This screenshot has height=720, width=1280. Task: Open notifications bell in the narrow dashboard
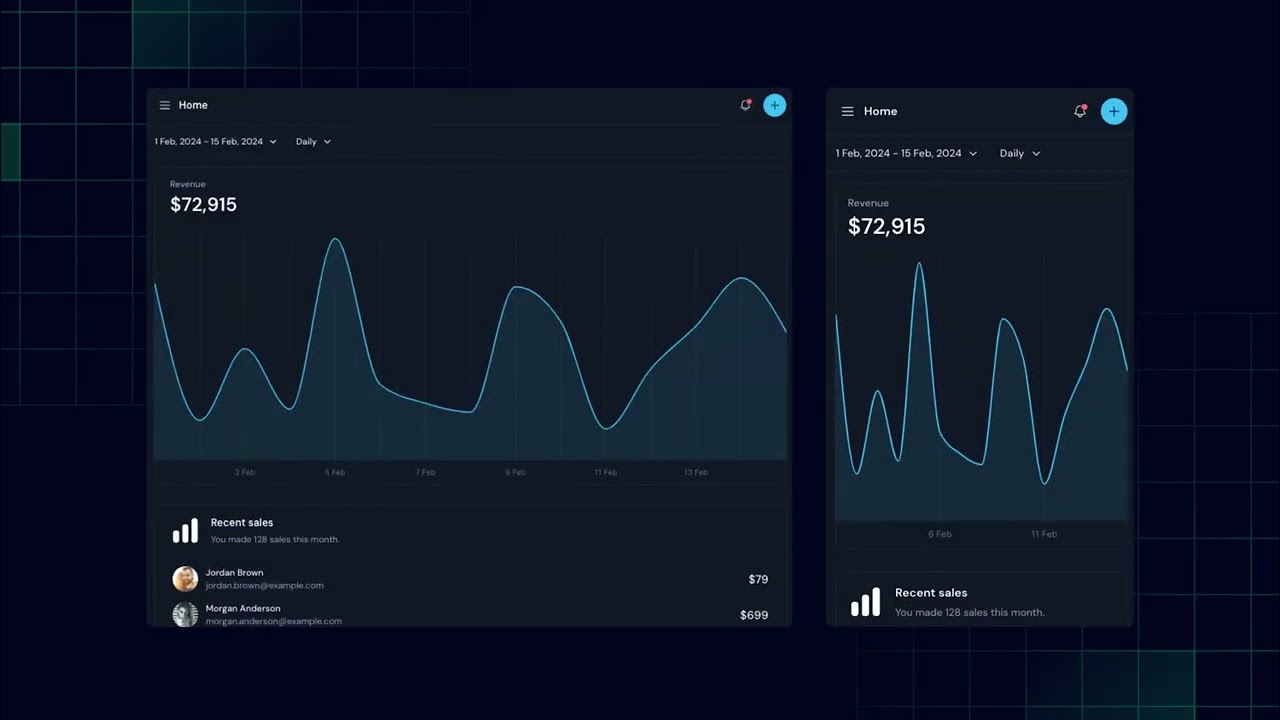[x=1080, y=111]
